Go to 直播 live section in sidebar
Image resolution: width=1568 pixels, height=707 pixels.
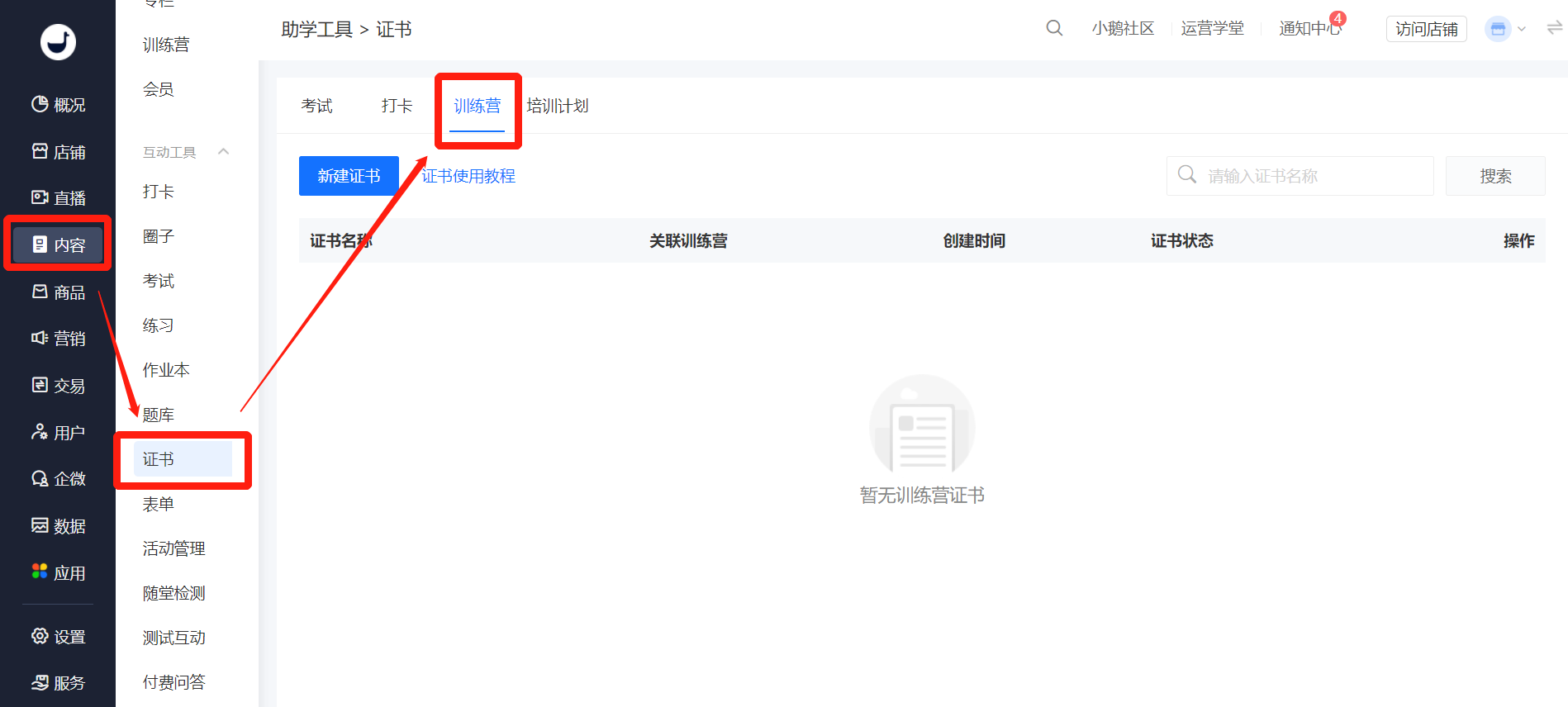58,198
